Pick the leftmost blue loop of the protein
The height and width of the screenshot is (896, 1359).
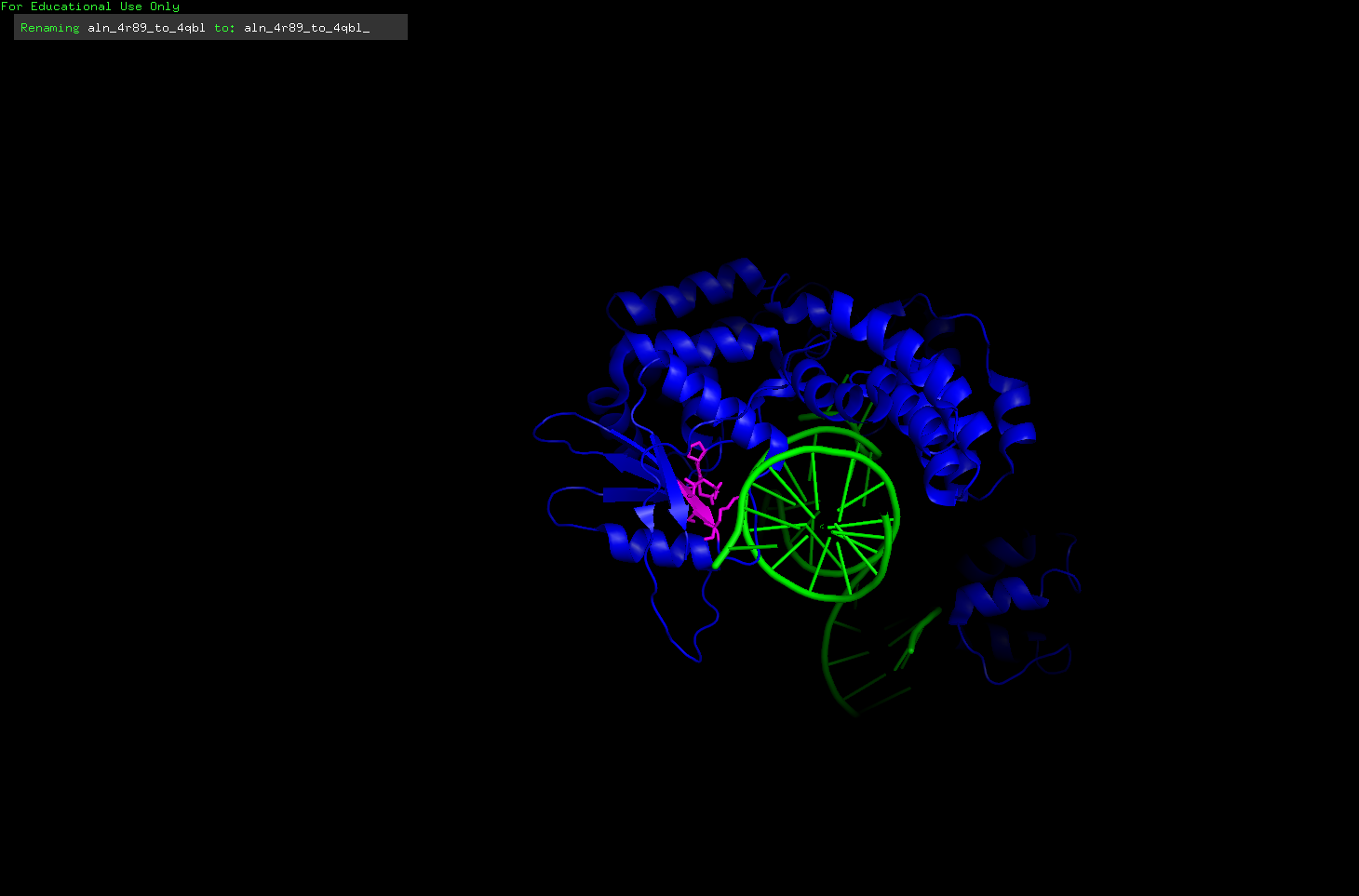[551, 428]
